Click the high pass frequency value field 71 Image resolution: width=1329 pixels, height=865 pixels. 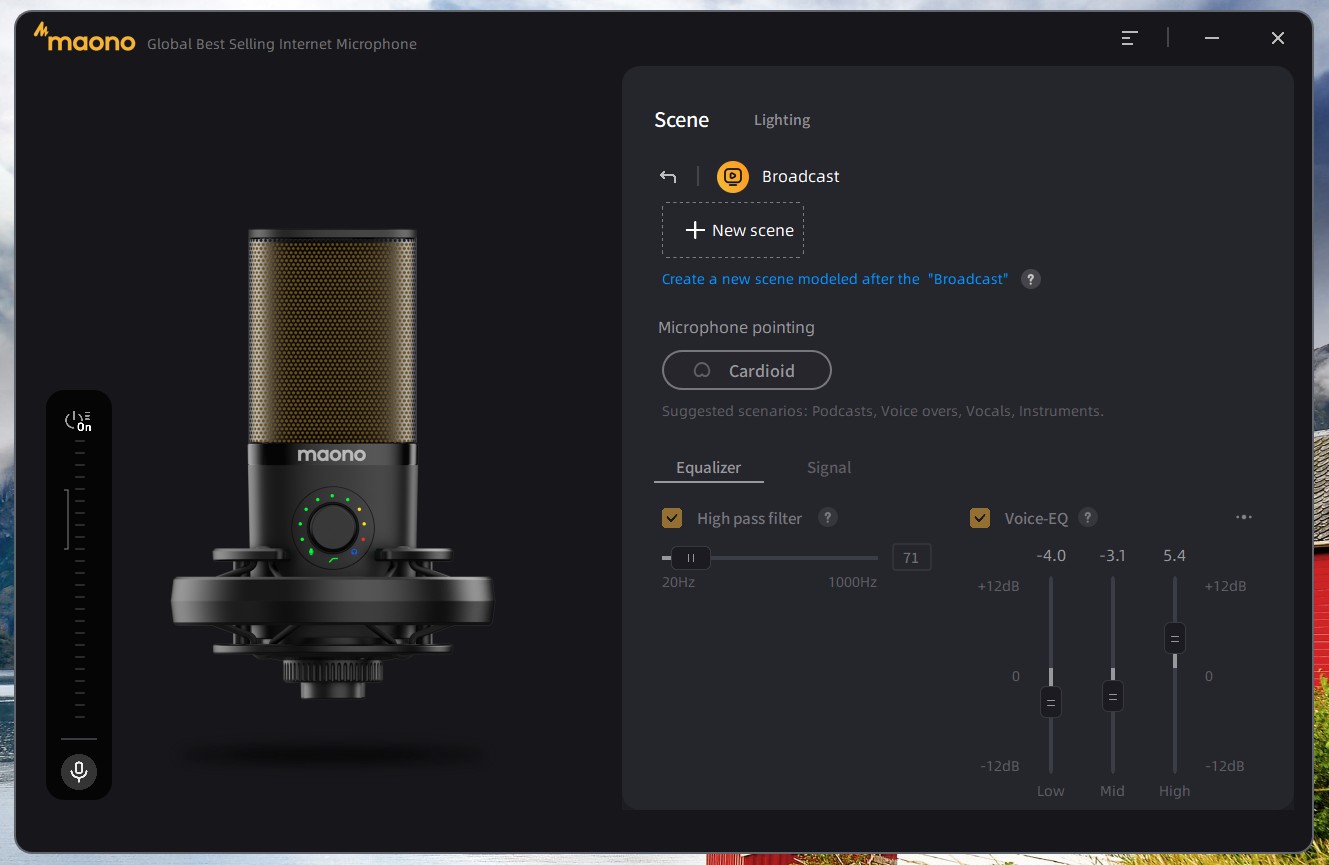(911, 558)
